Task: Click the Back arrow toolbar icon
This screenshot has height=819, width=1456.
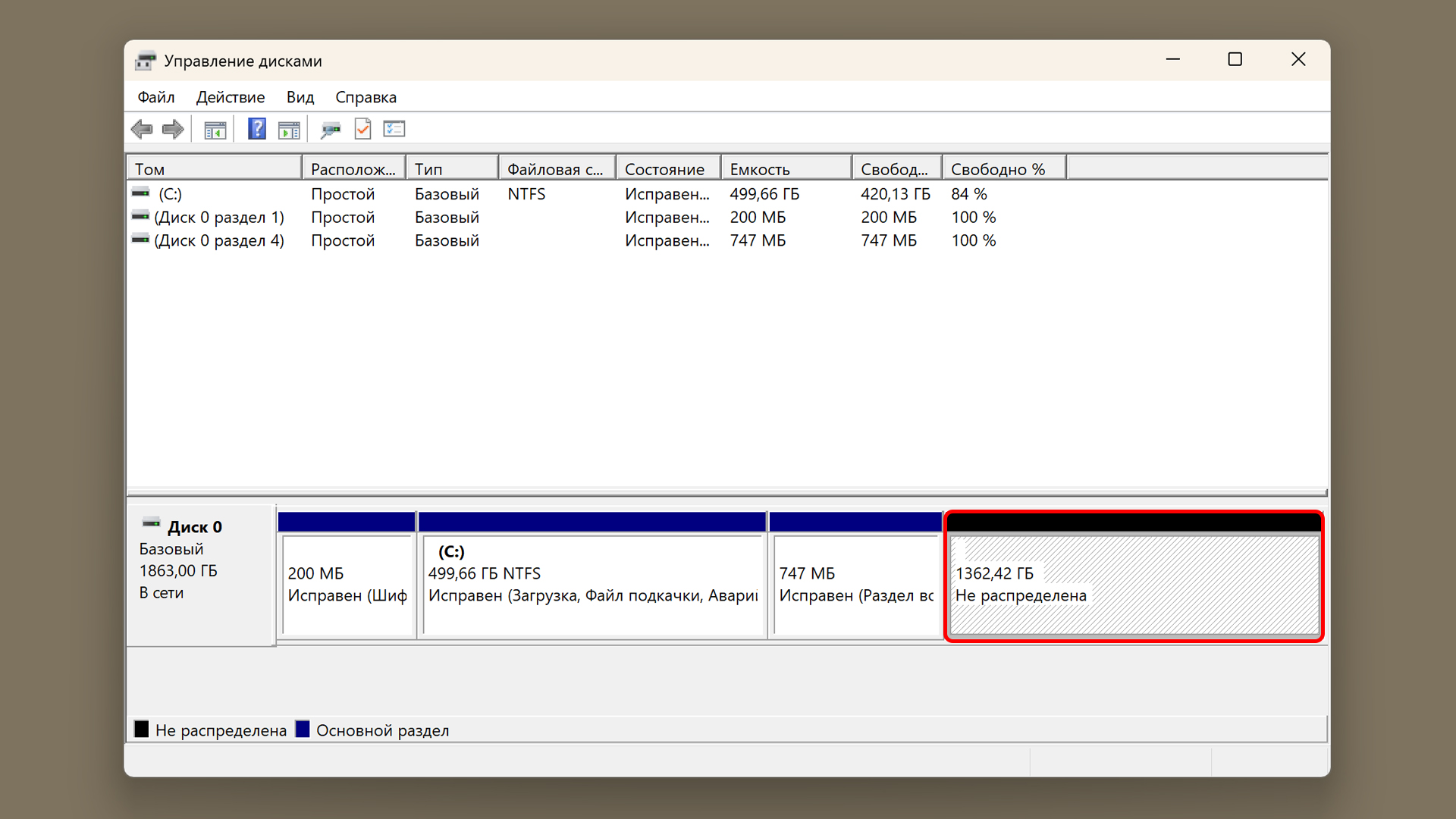Action: [142, 130]
